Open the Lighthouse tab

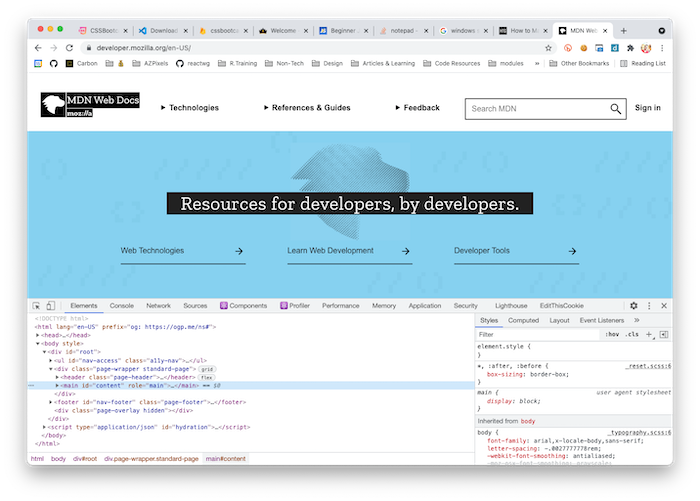click(511, 306)
